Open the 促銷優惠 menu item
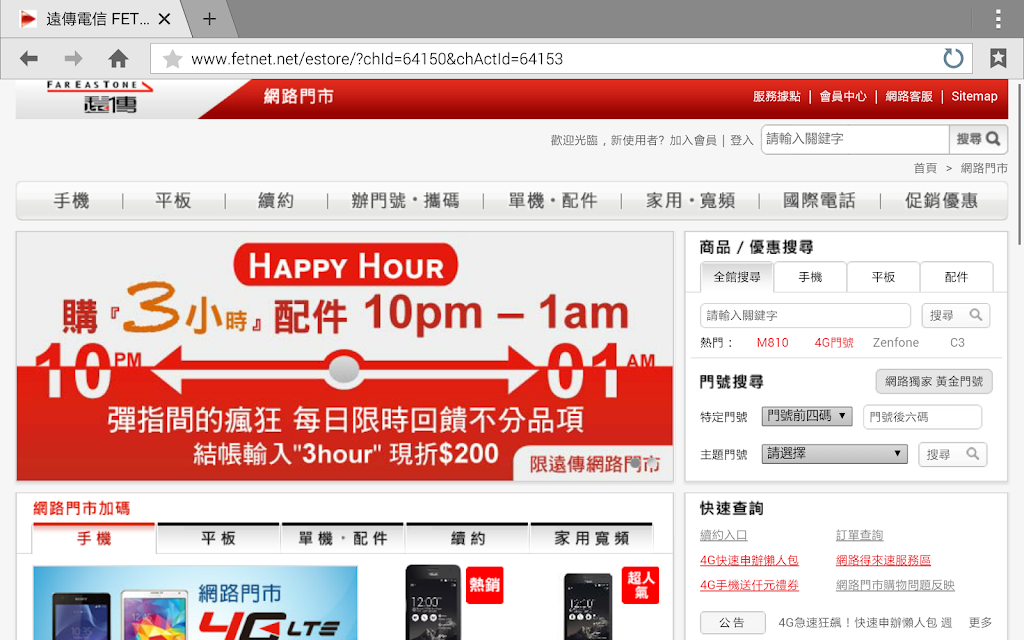1024x640 pixels. click(941, 200)
